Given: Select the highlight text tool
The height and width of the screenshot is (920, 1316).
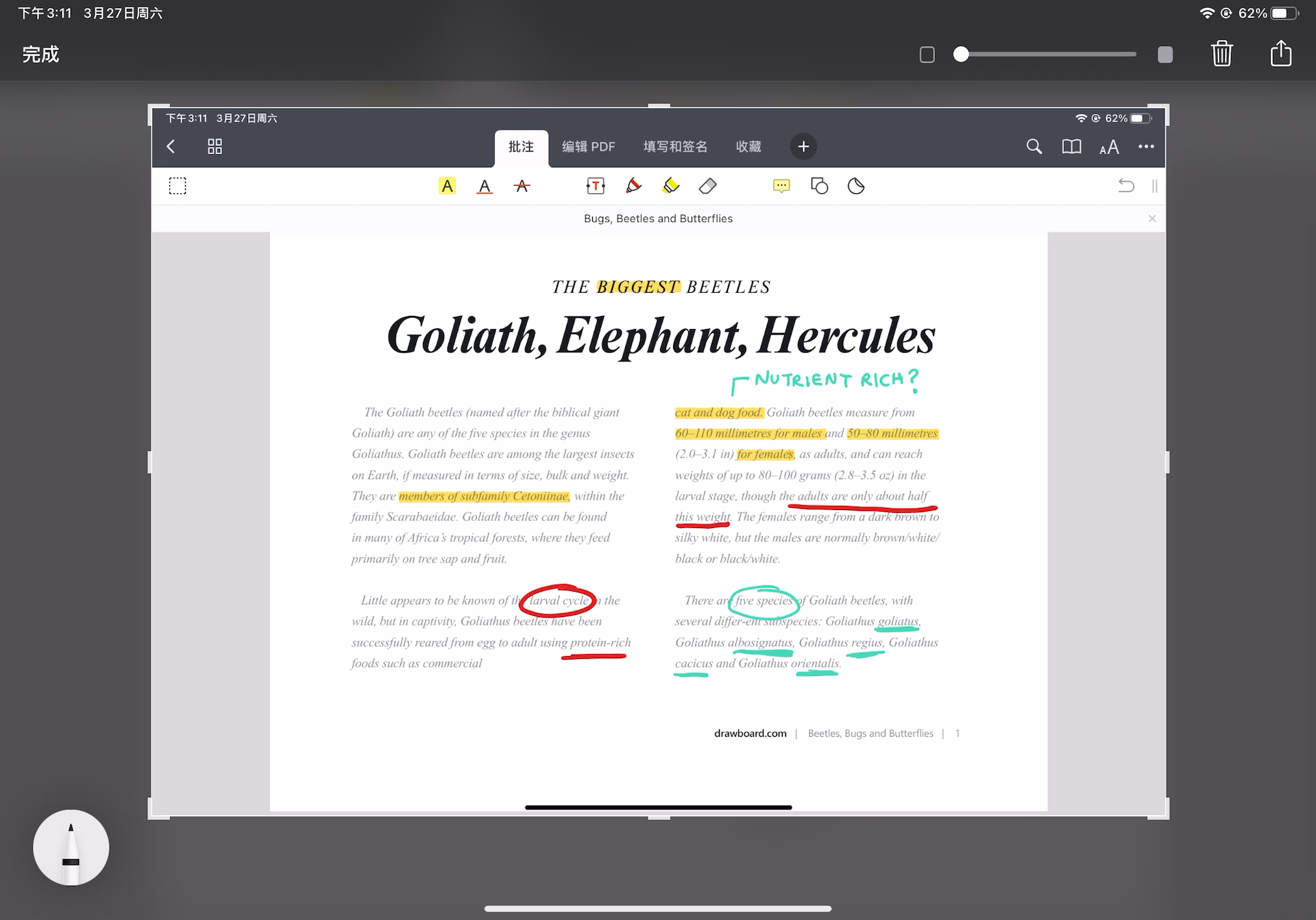Looking at the screenshot, I should tap(447, 186).
